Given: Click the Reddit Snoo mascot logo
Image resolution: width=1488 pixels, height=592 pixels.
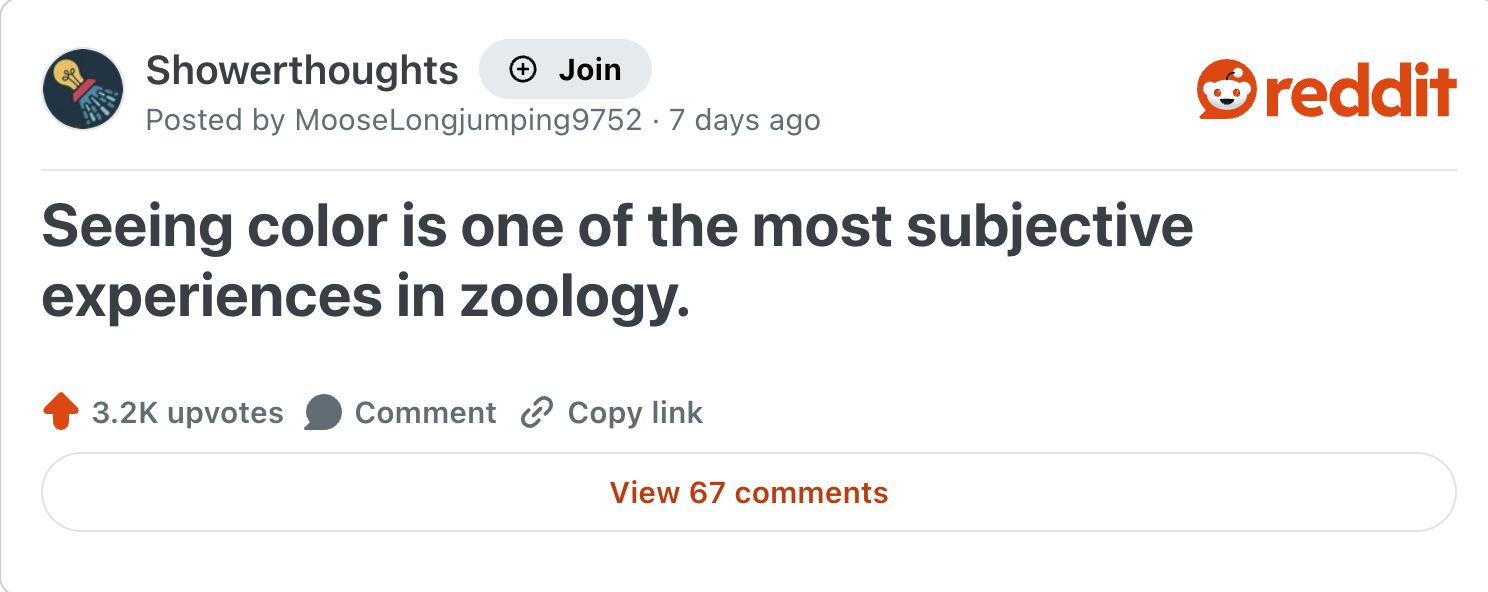Looking at the screenshot, I should click(1224, 91).
